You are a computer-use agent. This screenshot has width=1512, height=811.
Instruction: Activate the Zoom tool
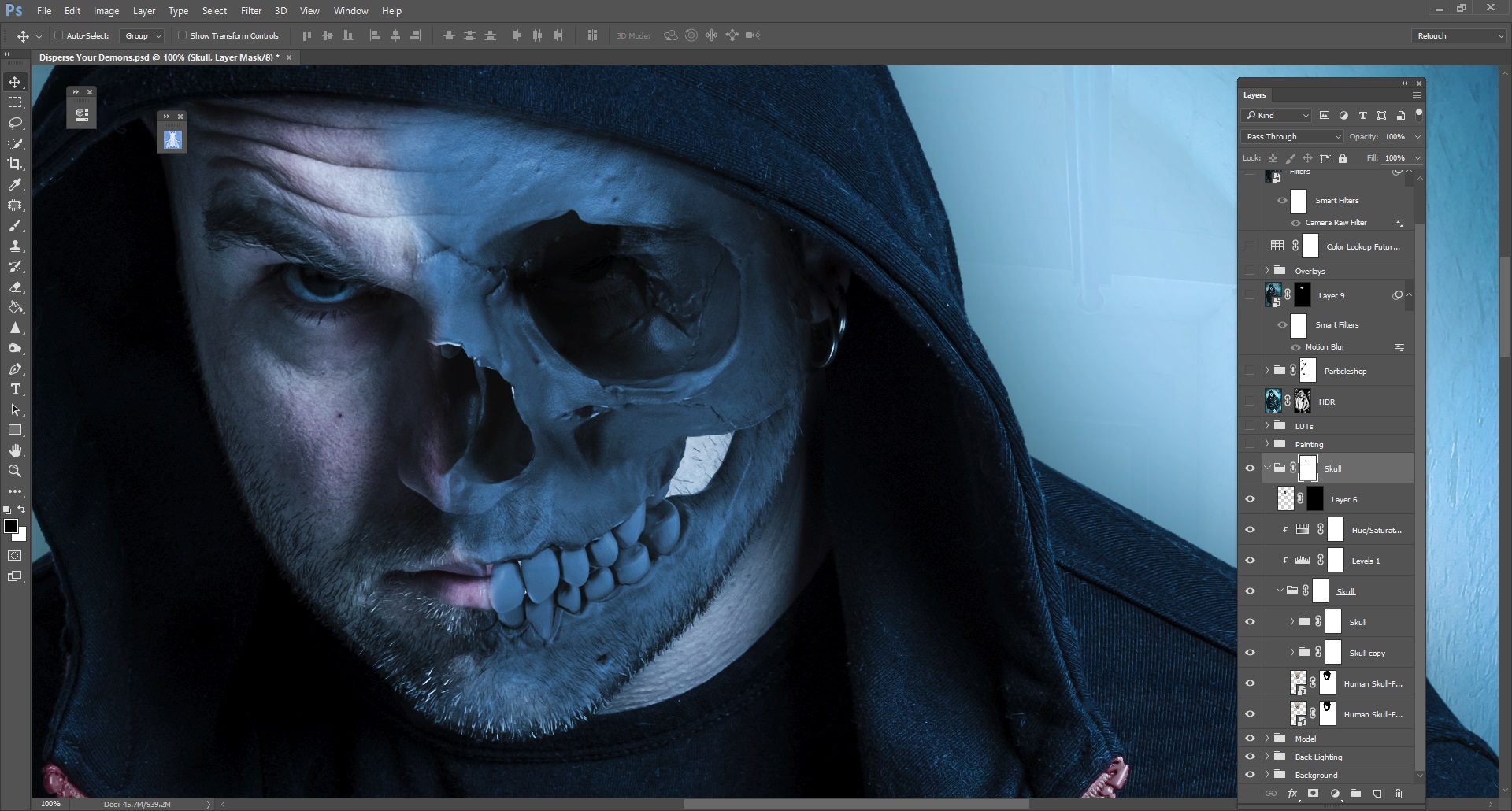pos(14,471)
